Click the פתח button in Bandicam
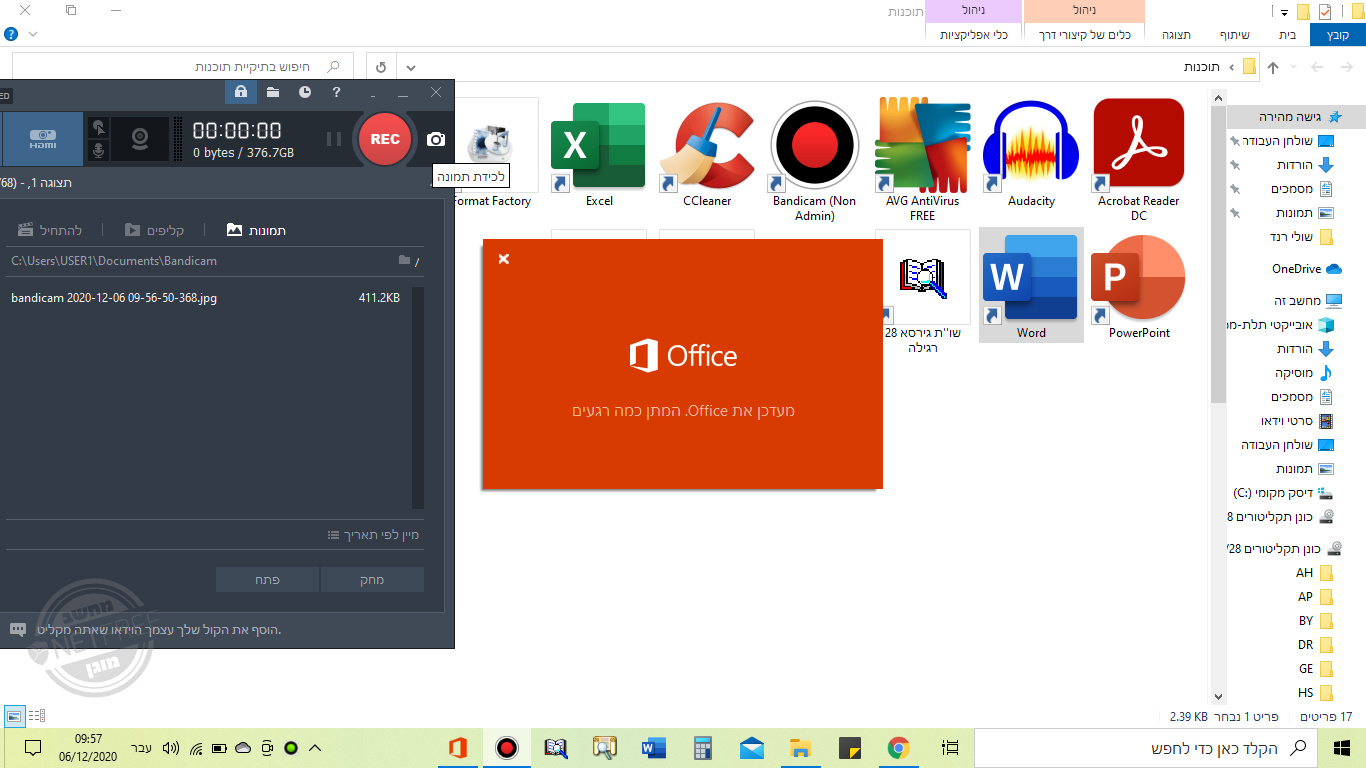 (x=267, y=580)
